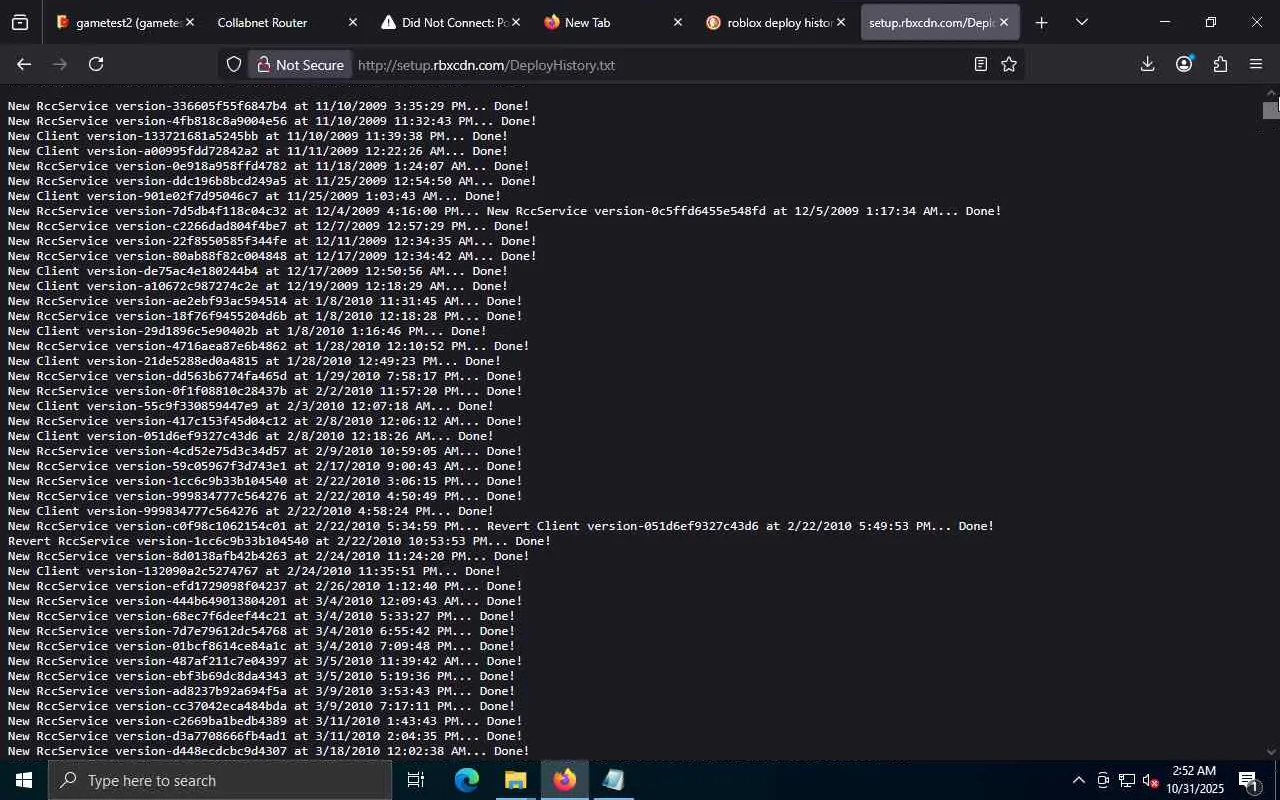Go back to previous page
Image resolution: width=1280 pixels, height=800 pixels.
click(24, 64)
